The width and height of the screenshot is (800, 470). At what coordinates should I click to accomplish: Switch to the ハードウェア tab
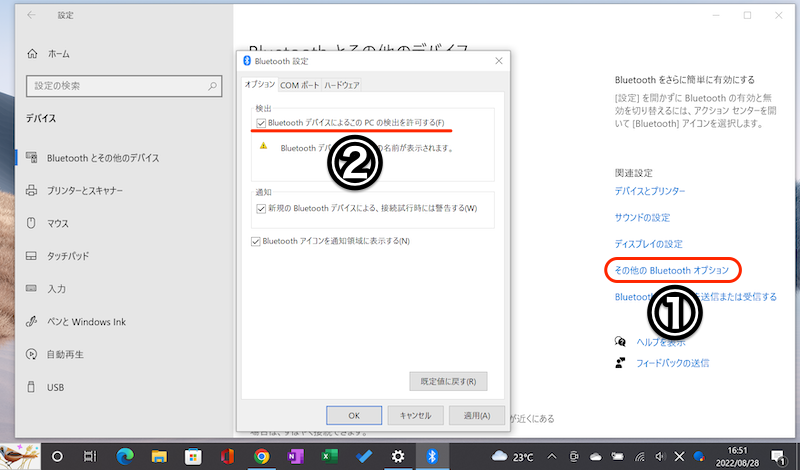(x=341, y=86)
